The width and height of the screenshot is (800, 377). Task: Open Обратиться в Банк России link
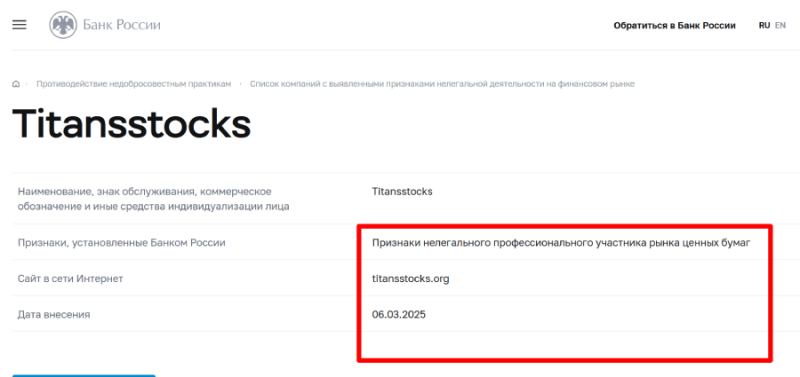[x=674, y=26]
